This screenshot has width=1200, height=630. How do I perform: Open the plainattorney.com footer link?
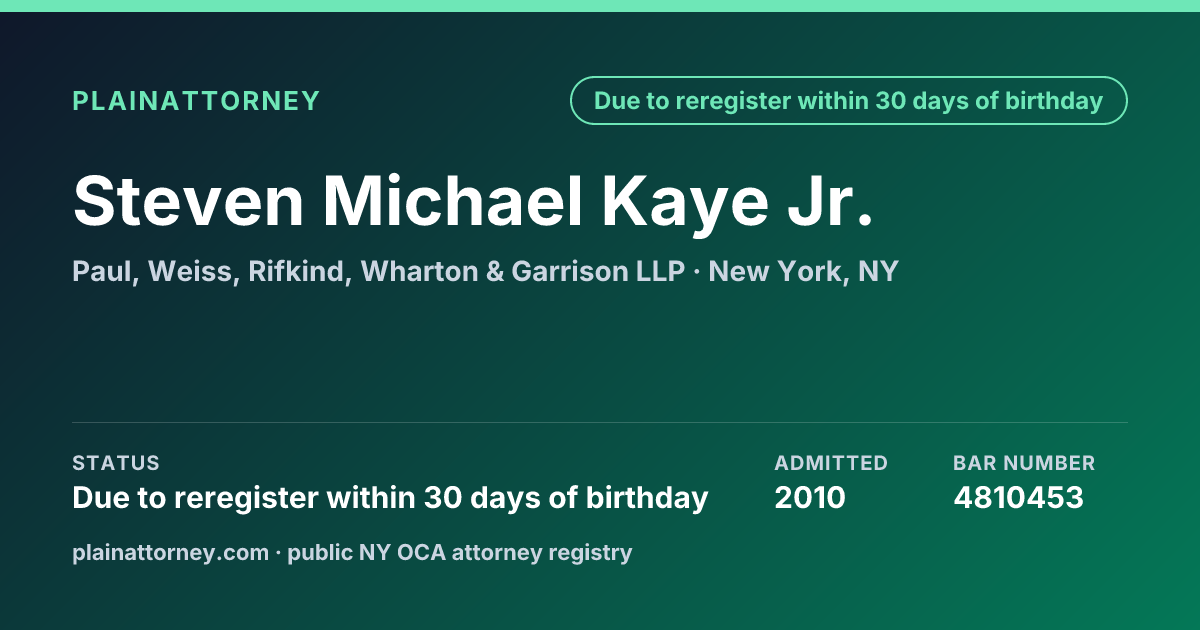[x=171, y=552]
